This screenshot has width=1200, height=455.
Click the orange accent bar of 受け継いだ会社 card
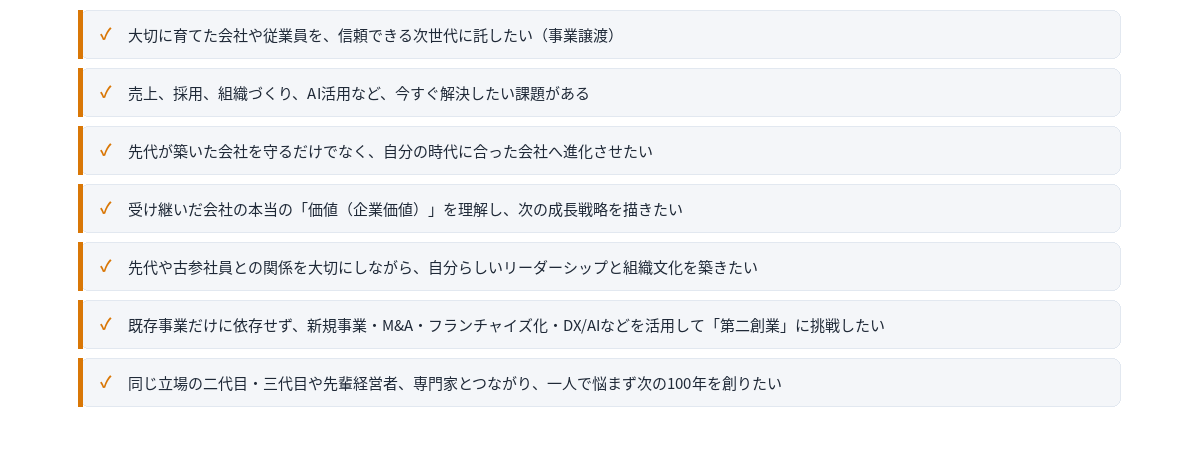pyautogui.click(x=80, y=209)
